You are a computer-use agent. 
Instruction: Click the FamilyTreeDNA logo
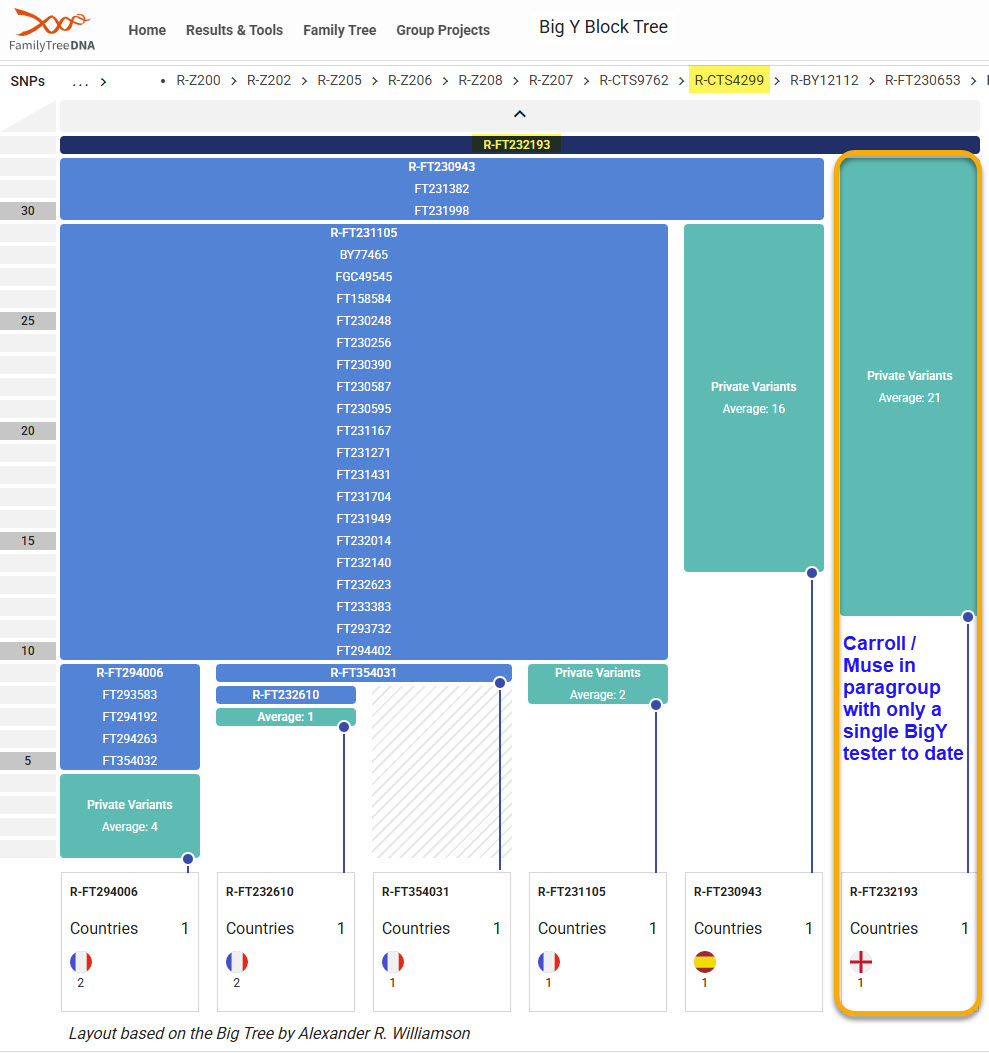click(x=52, y=30)
